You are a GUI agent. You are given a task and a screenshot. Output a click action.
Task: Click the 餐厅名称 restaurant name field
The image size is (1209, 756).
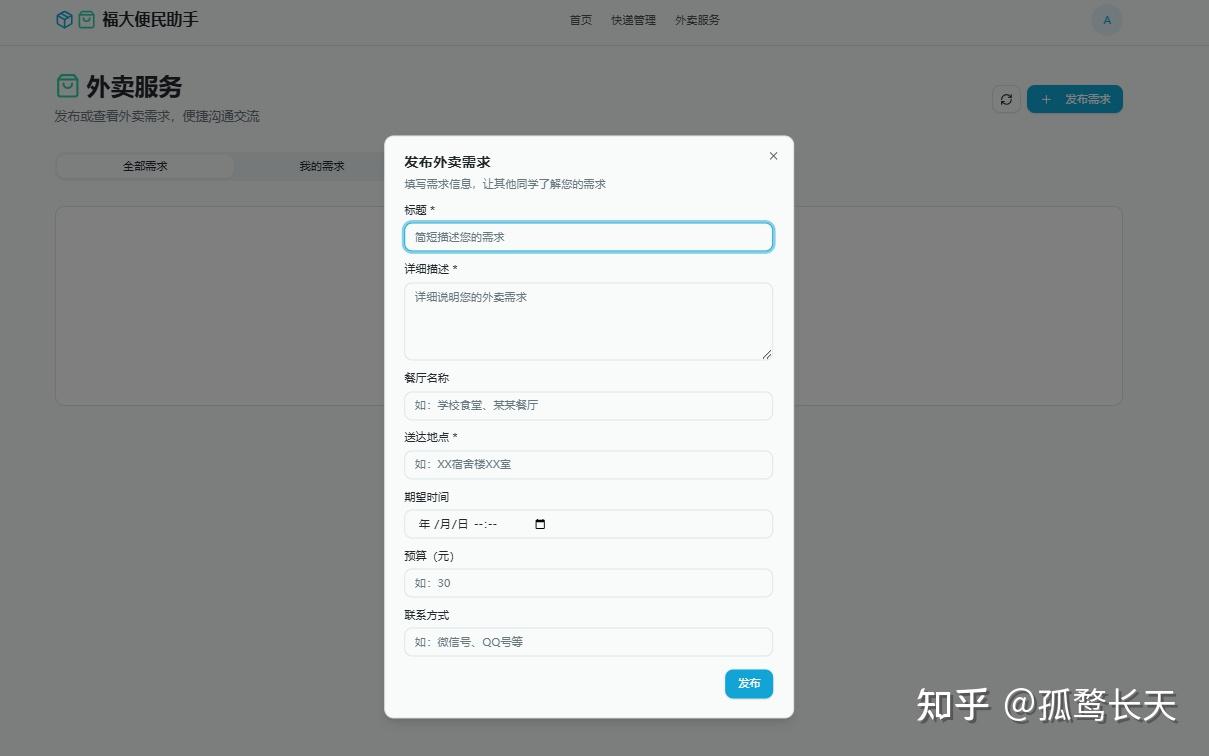[x=588, y=405]
